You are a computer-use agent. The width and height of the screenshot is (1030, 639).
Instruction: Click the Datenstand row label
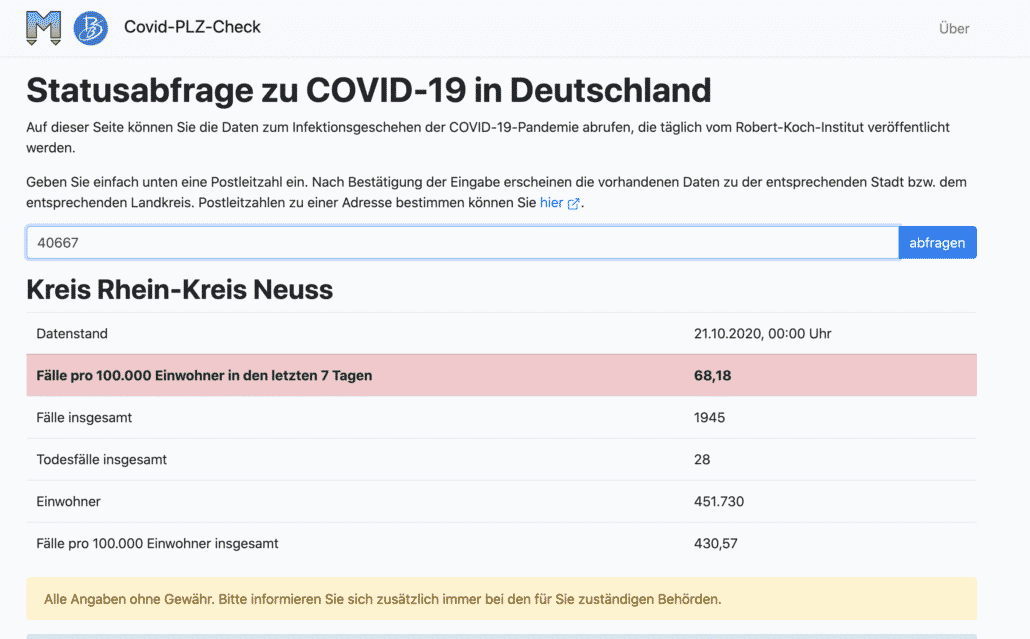pyautogui.click(x=72, y=333)
